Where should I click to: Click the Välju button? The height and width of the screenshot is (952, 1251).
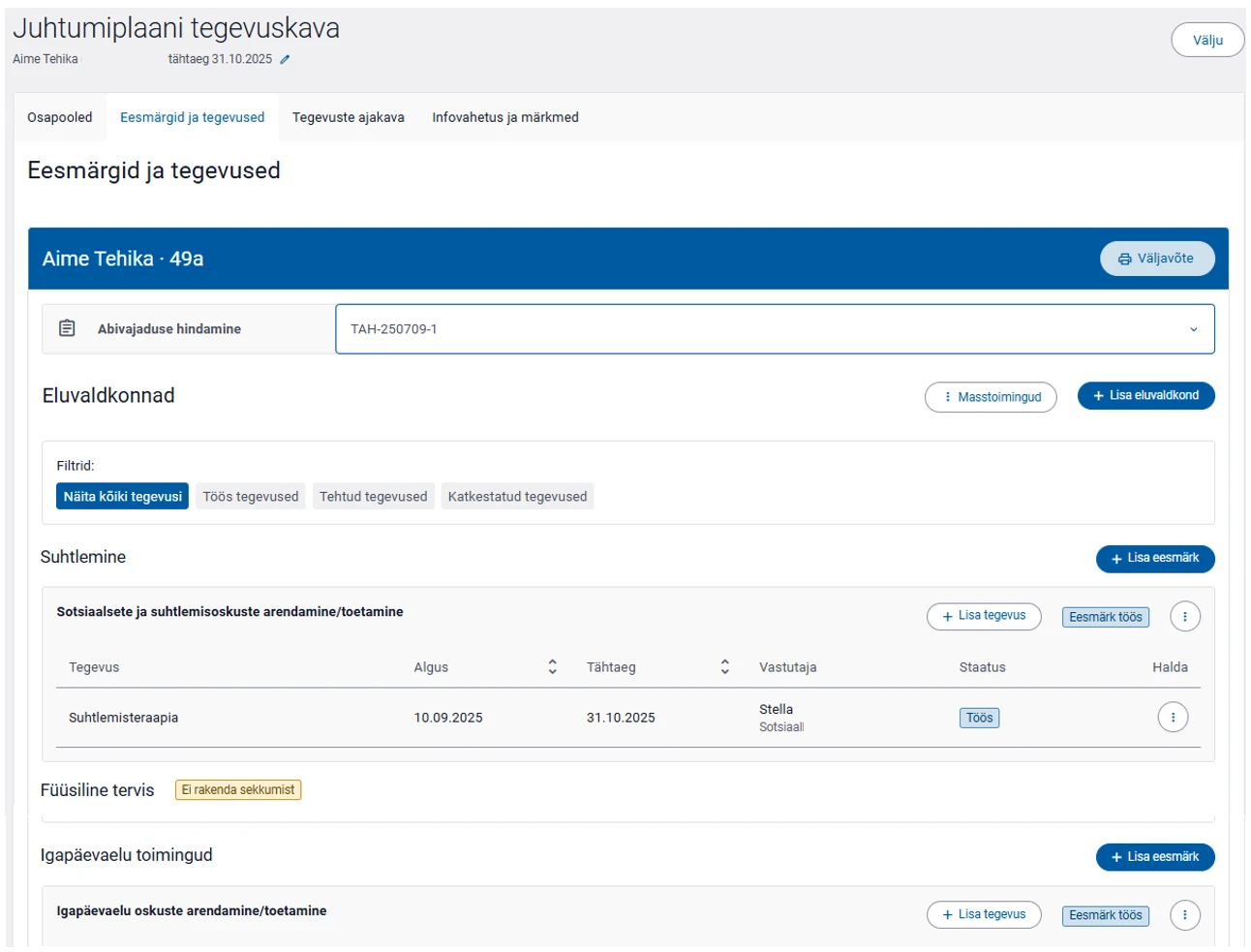(1206, 41)
